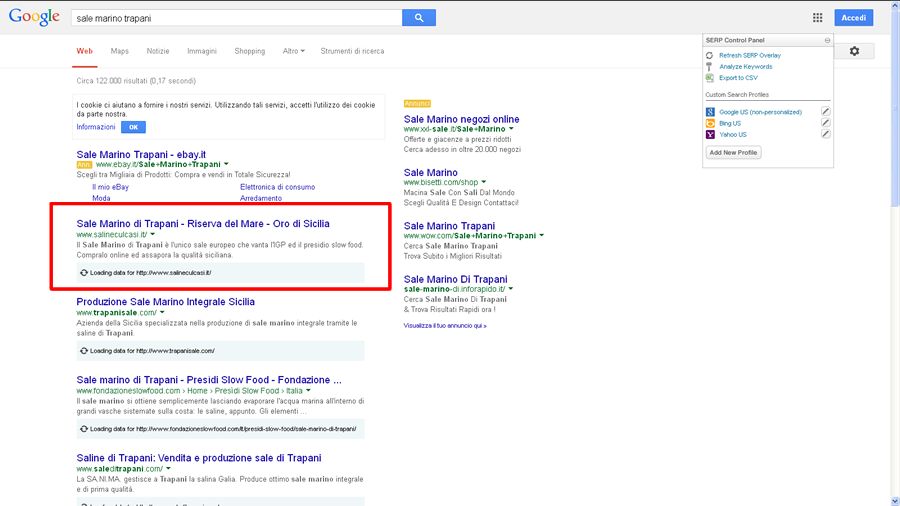
Task: Edit the Bing US profile pencil icon
Action: tap(825, 123)
